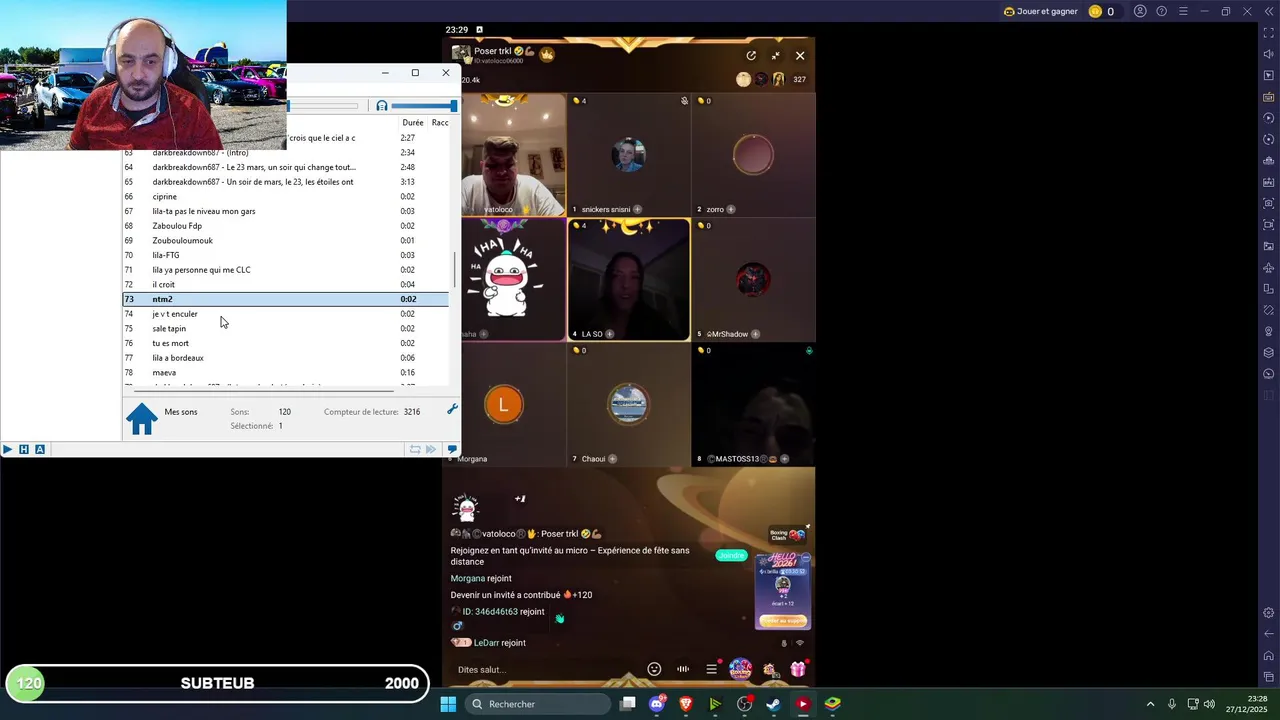Image resolution: width=1280 pixels, height=720 pixels.
Task: Click the A button in the soundboard bottom bar
Action: coord(40,449)
